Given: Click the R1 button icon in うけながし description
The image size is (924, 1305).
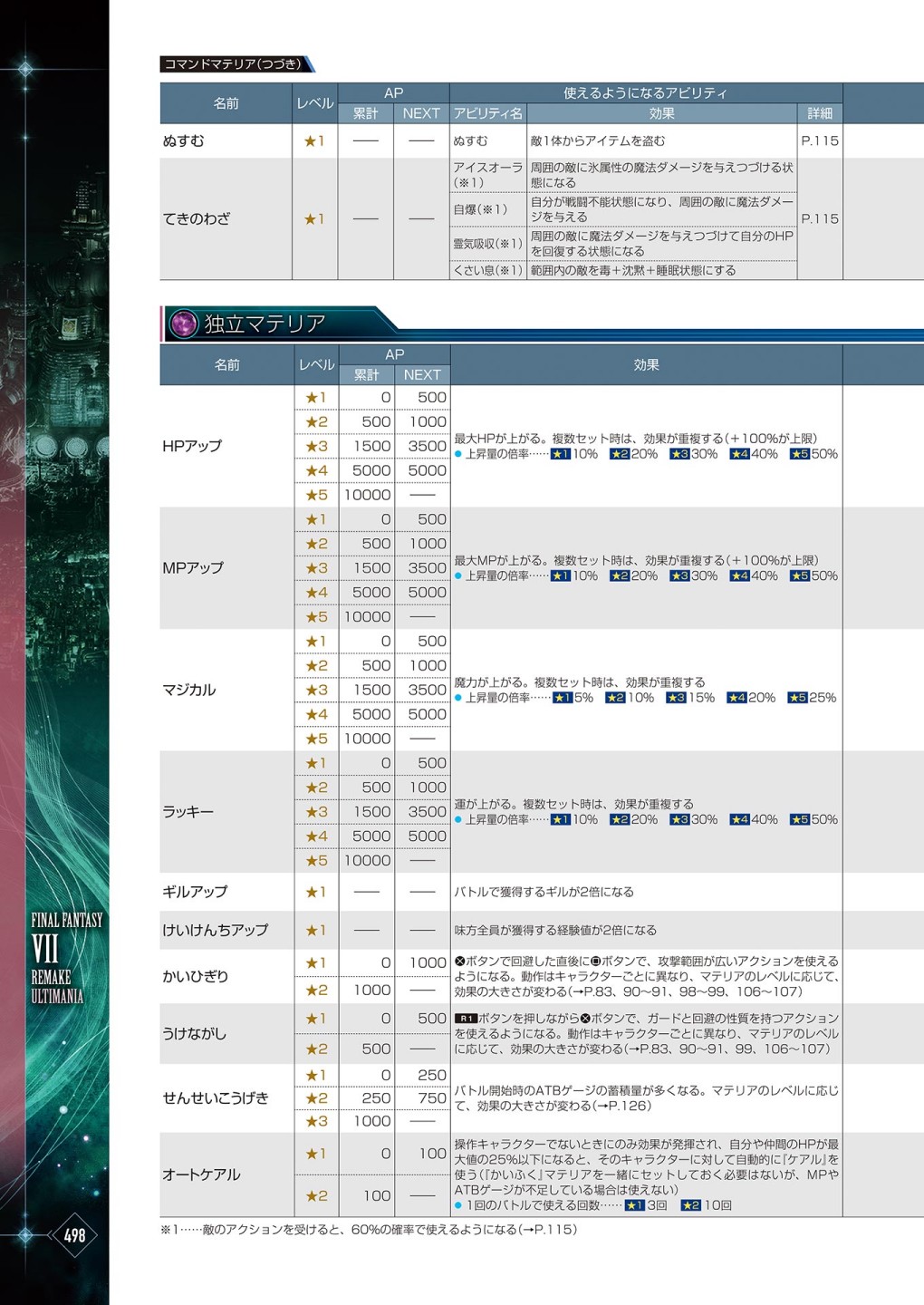Looking at the screenshot, I should (466, 1019).
